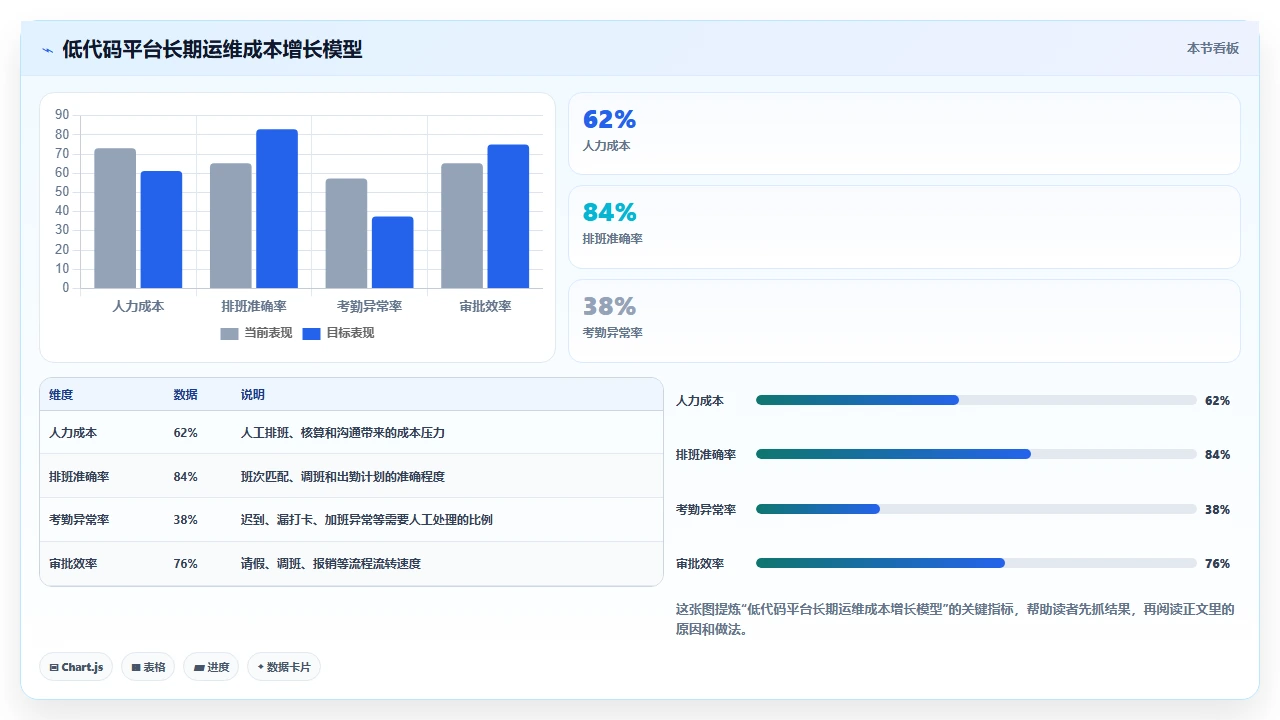Toggle the 当前表现 legend swatch
1280x720 pixels.
(229, 333)
